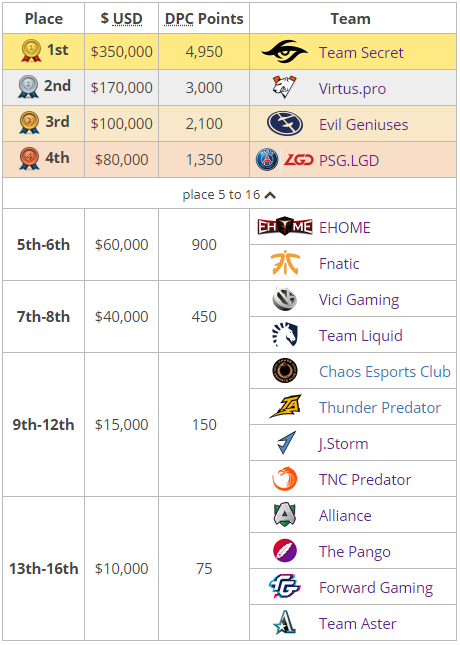Image resolution: width=460 pixels, height=645 pixels.
Task: Open the Vici Gaming team link
Action: (x=359, y=299)
